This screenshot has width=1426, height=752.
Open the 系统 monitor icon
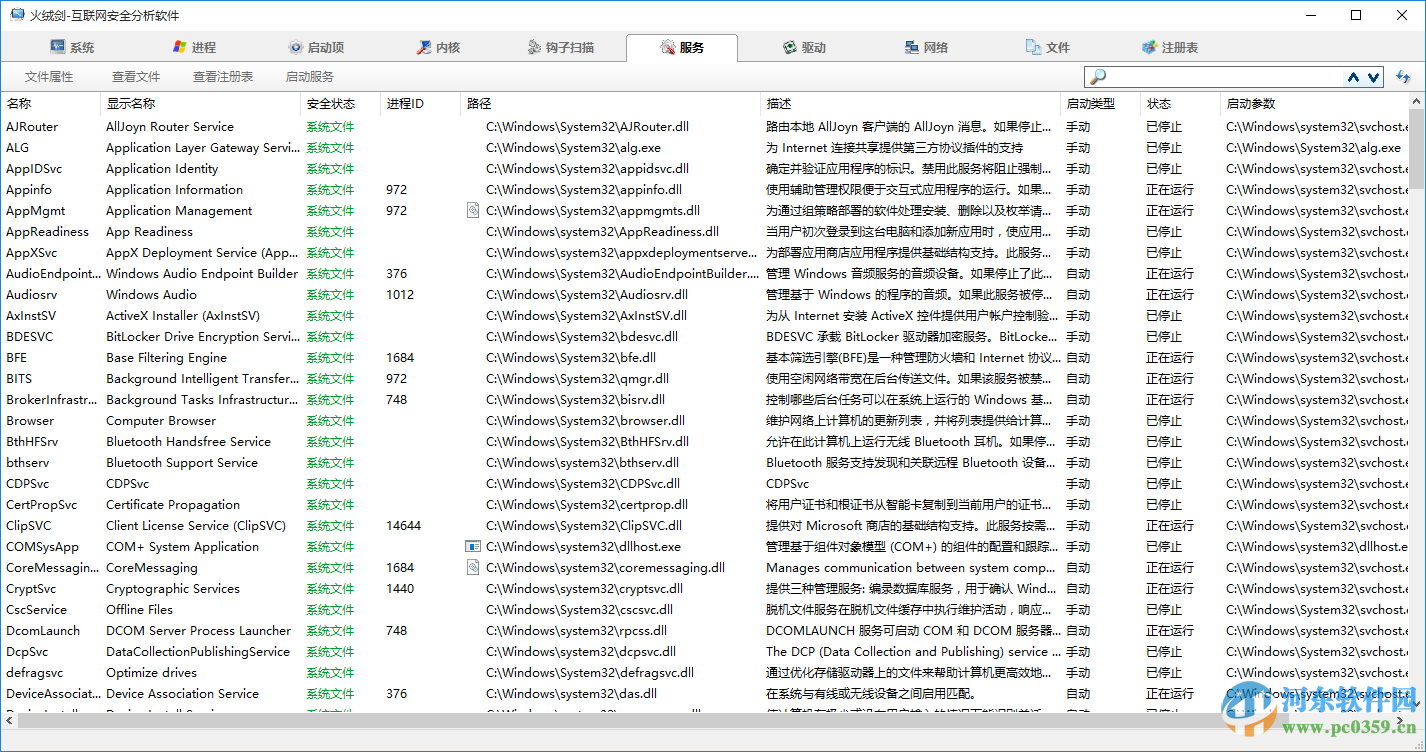[55, 46]
